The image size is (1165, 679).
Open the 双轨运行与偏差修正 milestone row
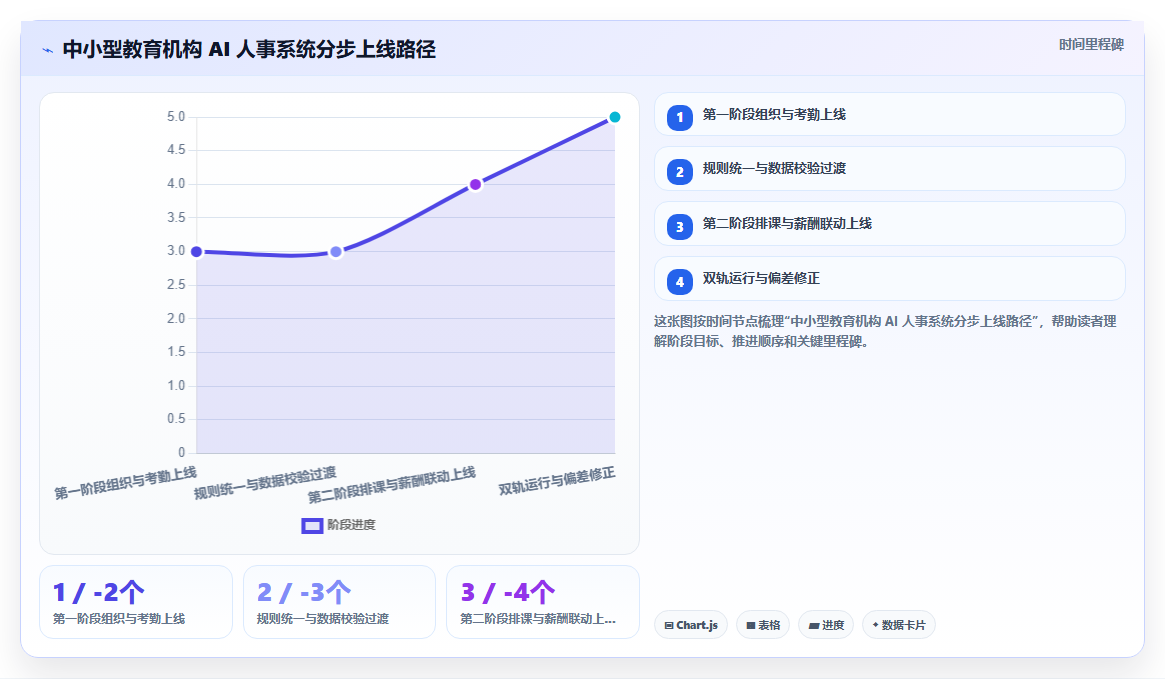tap(889, 279)
